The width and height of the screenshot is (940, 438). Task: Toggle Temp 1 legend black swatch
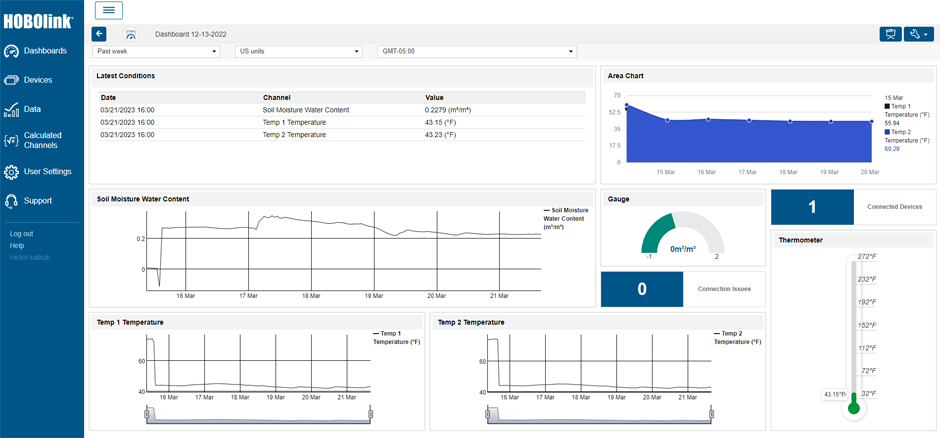(x=887, y=106)
